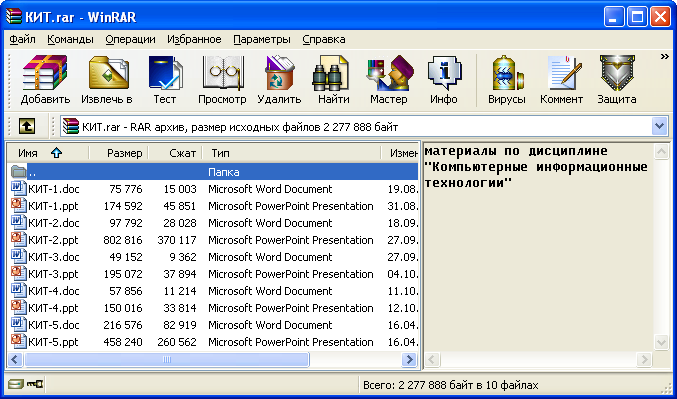
Task: Click the PowerPoint icon of КИТ-2.ppt
Action: (18, 239)
